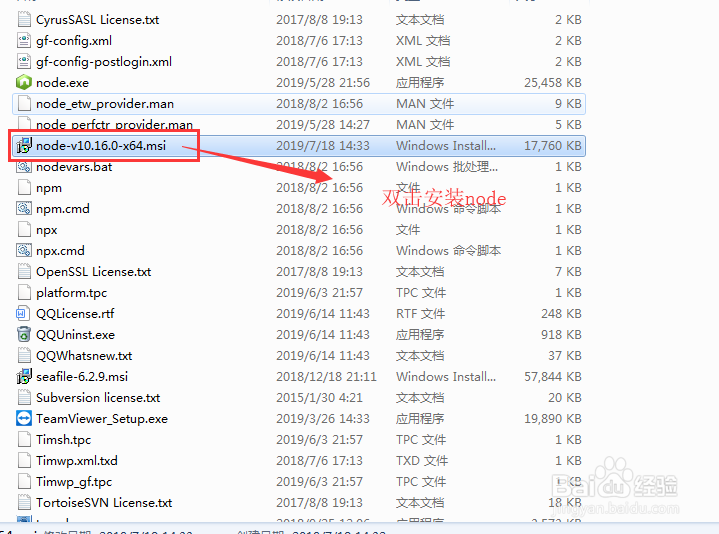Viewport: 719px width, 534px height.
Task: Click the gf-config-postlogin.xml file icon
Action: 24,62
